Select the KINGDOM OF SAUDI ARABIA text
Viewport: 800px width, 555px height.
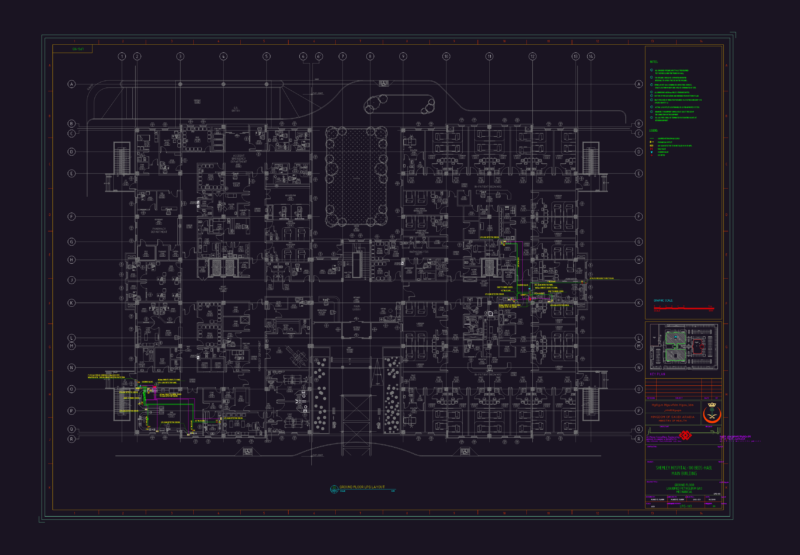(x=672, y=417)
